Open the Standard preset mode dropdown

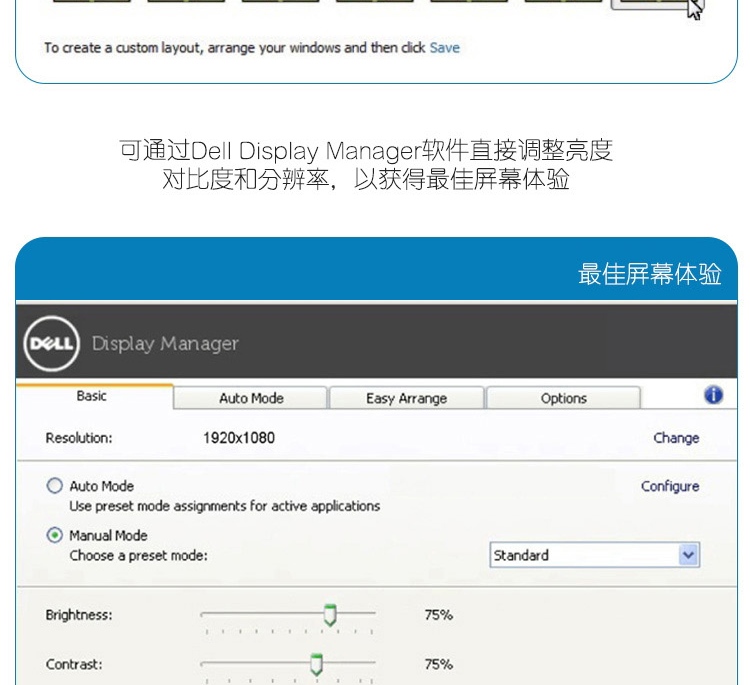pos(595,555)
